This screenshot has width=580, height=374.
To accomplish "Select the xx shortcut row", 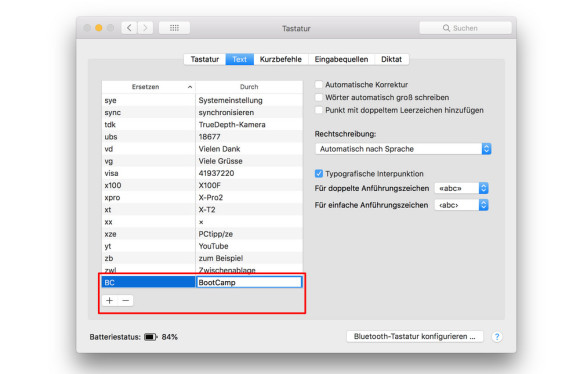I will click(x=202, y=222).
